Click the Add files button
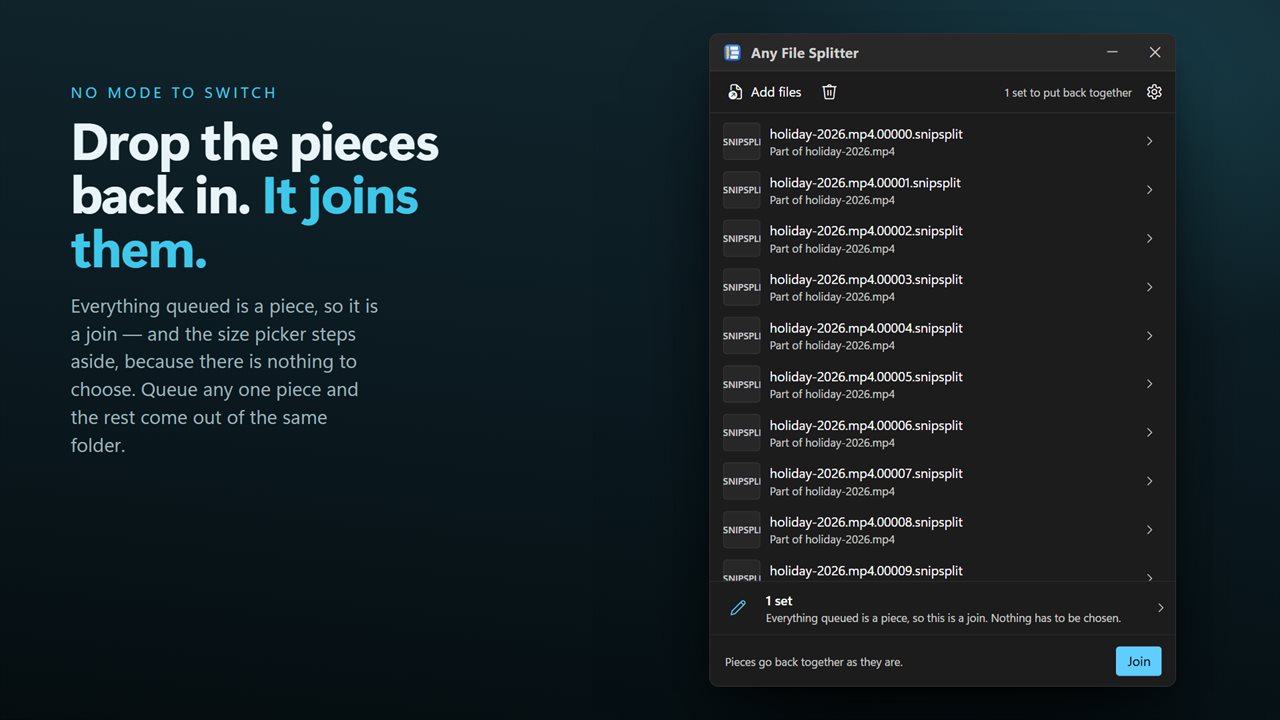 click(x=764, y=92)
